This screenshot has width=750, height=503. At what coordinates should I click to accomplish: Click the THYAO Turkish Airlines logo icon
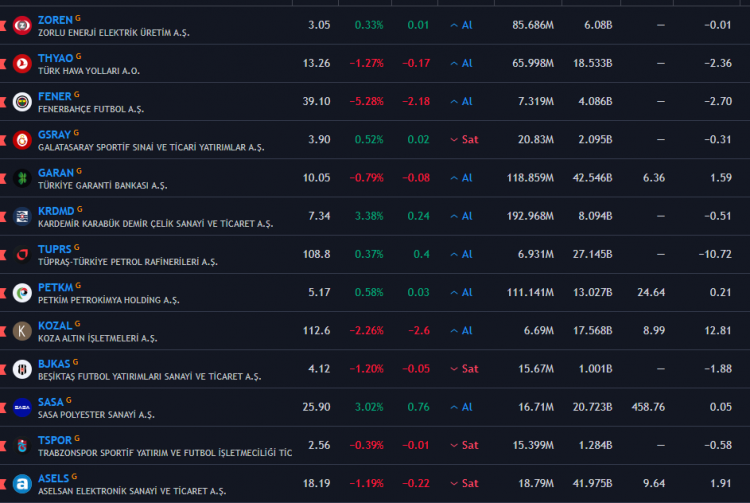(x=22, y=64)
